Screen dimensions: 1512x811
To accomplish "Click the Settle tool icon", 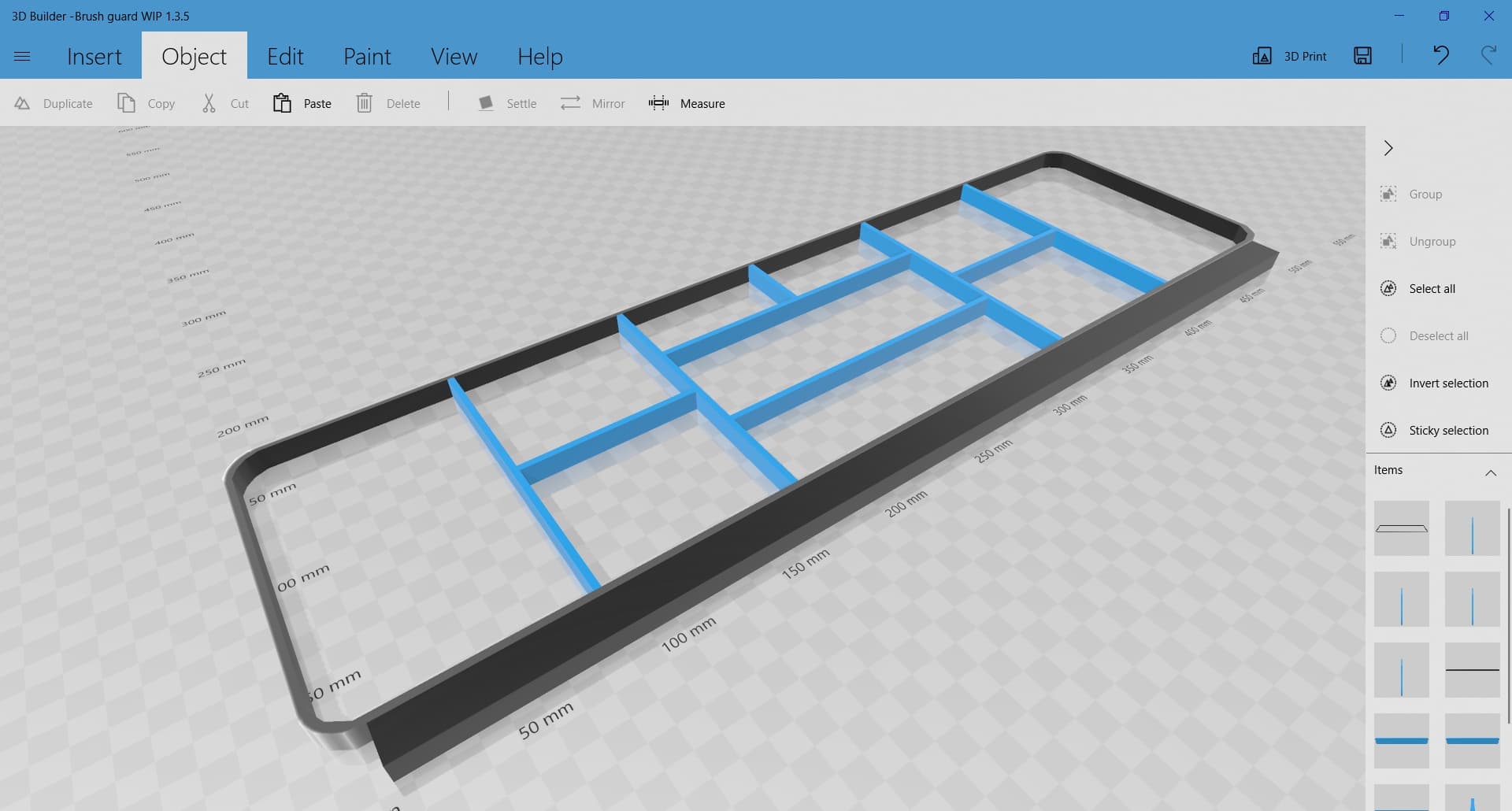I will coord(486,103).
